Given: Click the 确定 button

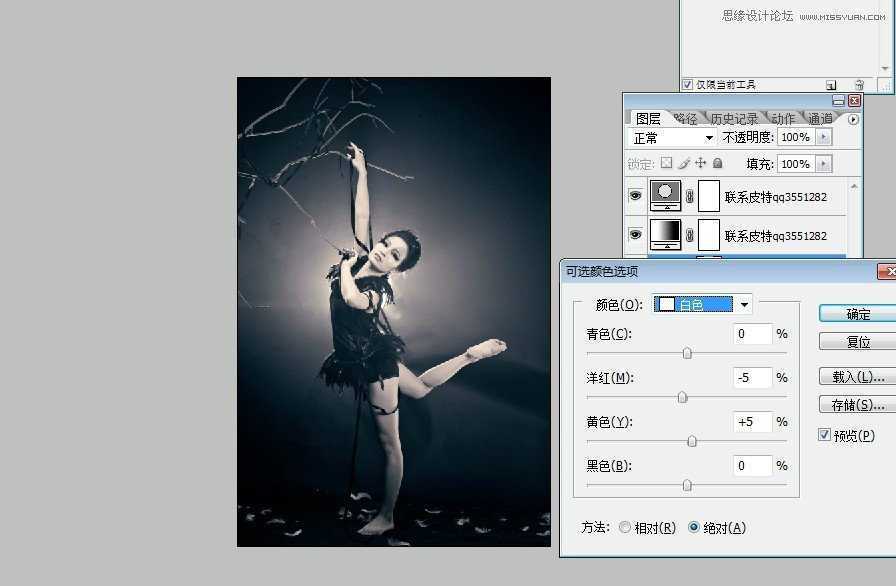Looking at the screenshot, I should 858,314.
